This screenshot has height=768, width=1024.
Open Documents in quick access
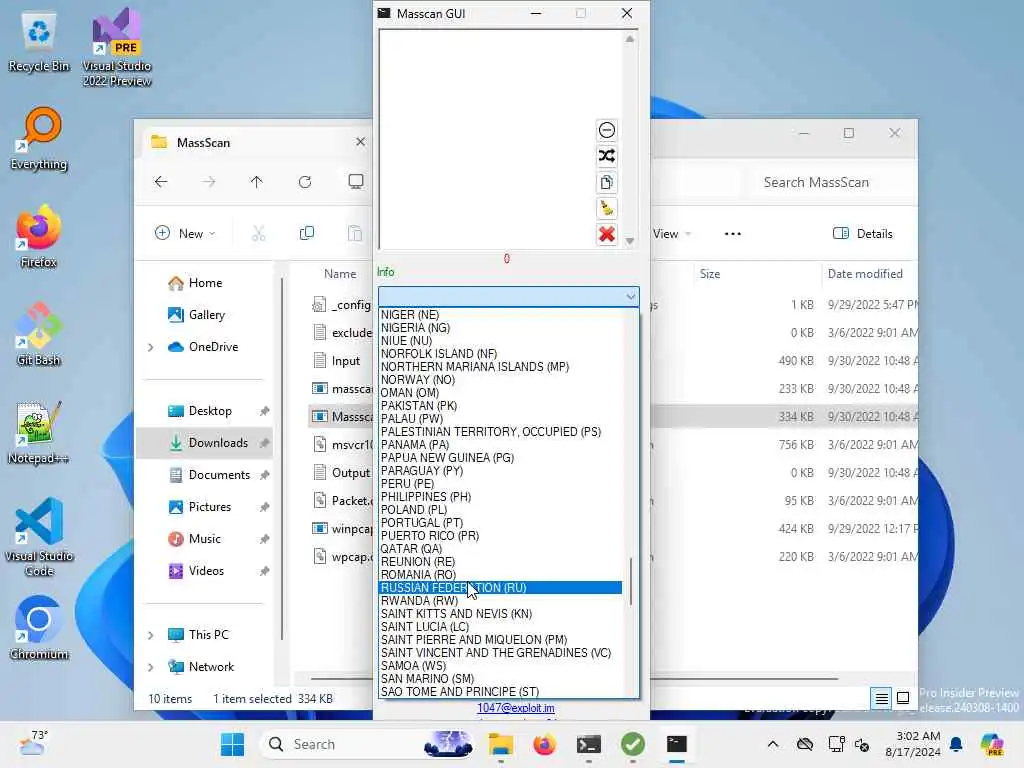[x=219, y=475]
